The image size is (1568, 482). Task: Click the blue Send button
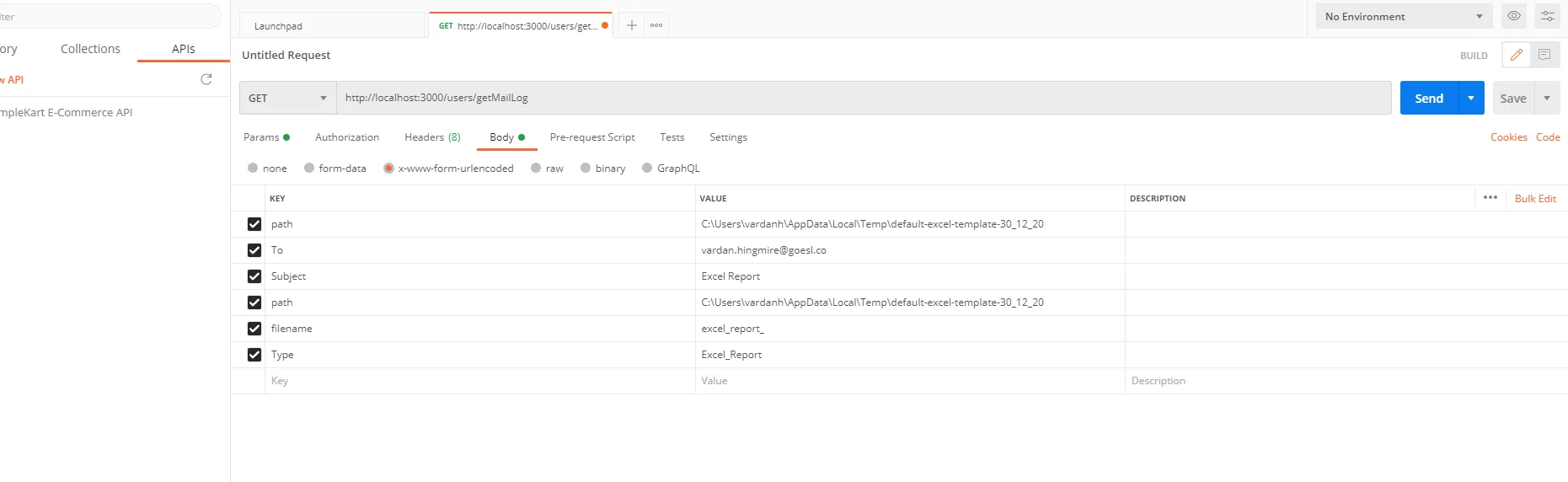coord(1429,98)
